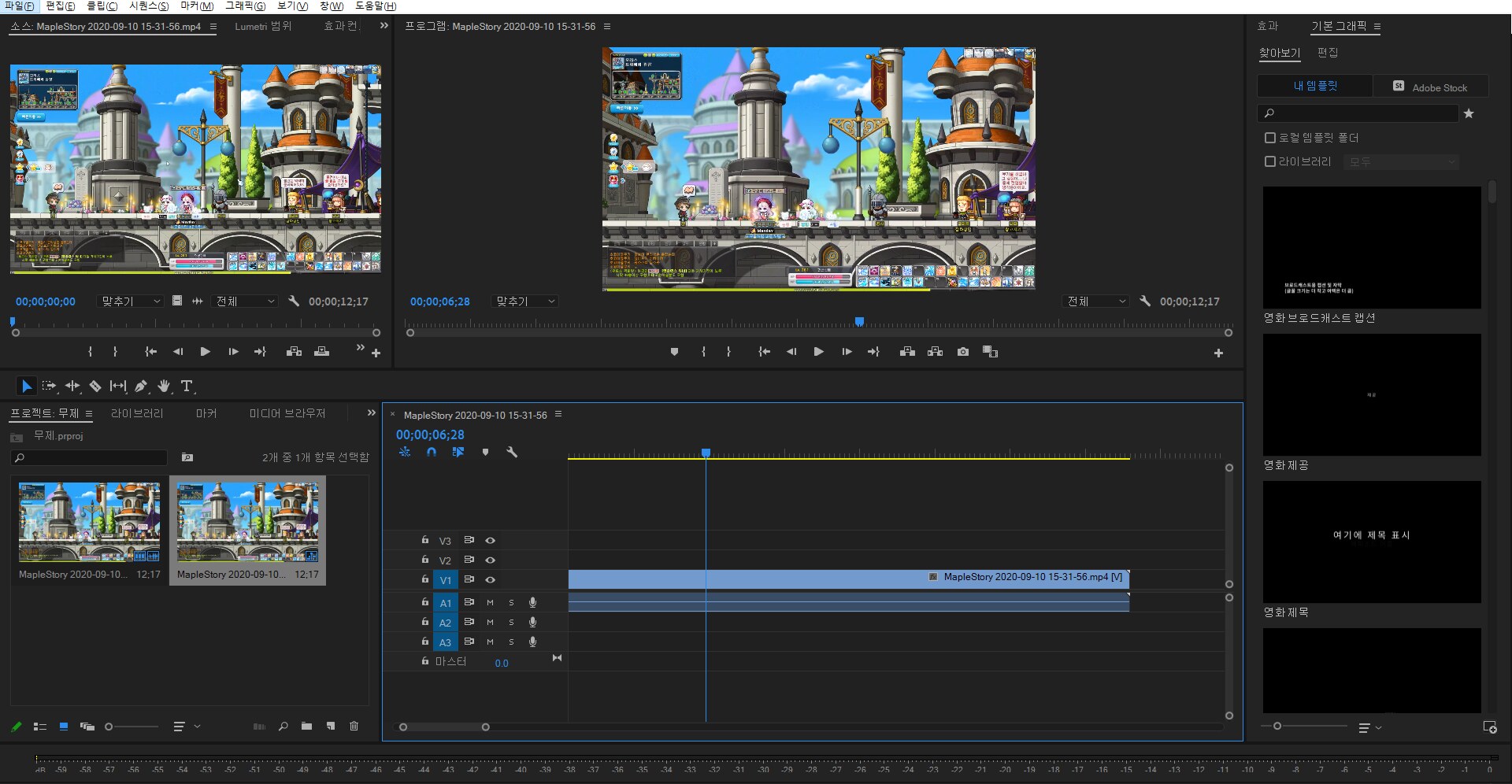Open source monitor playback resolution dropdown
Image resolution: width=1512 pixels, height=784 pixels.
[246, 301]
